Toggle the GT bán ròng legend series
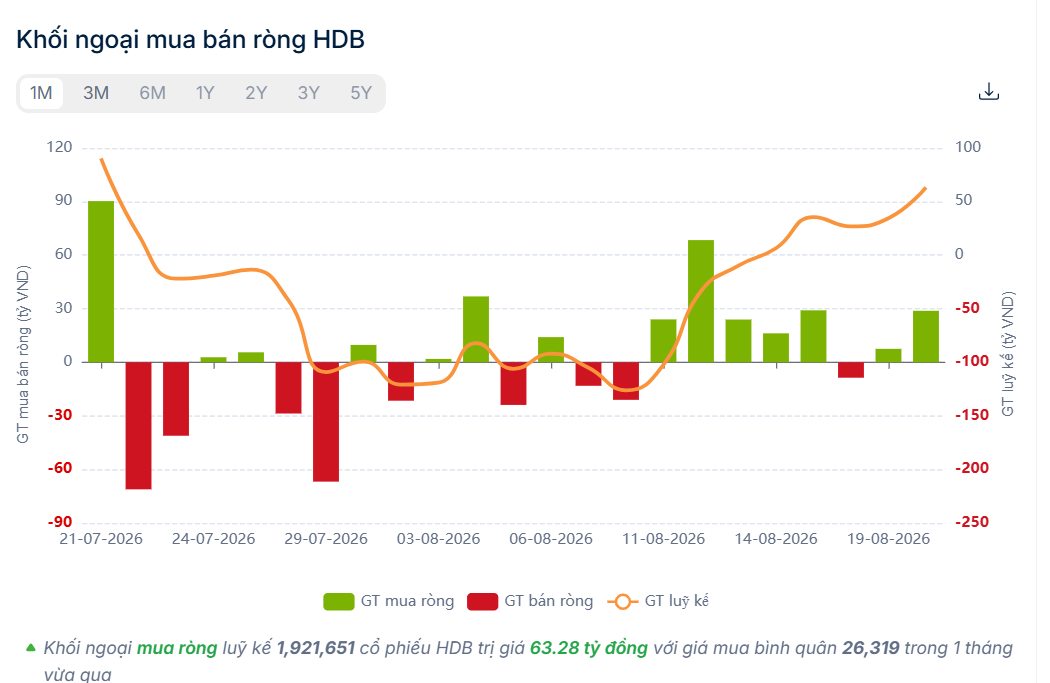 pos(530,601)
